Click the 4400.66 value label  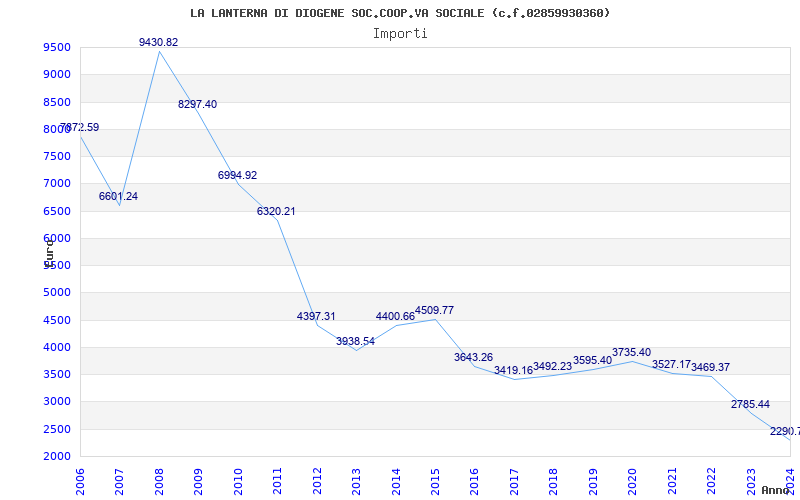point(395,316)
